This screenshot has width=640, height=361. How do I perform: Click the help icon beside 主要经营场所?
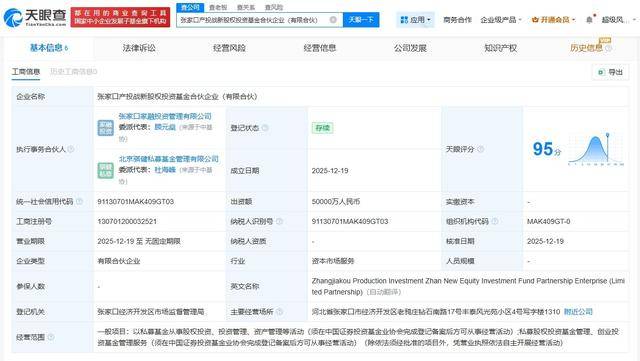[x=280, y=312]
